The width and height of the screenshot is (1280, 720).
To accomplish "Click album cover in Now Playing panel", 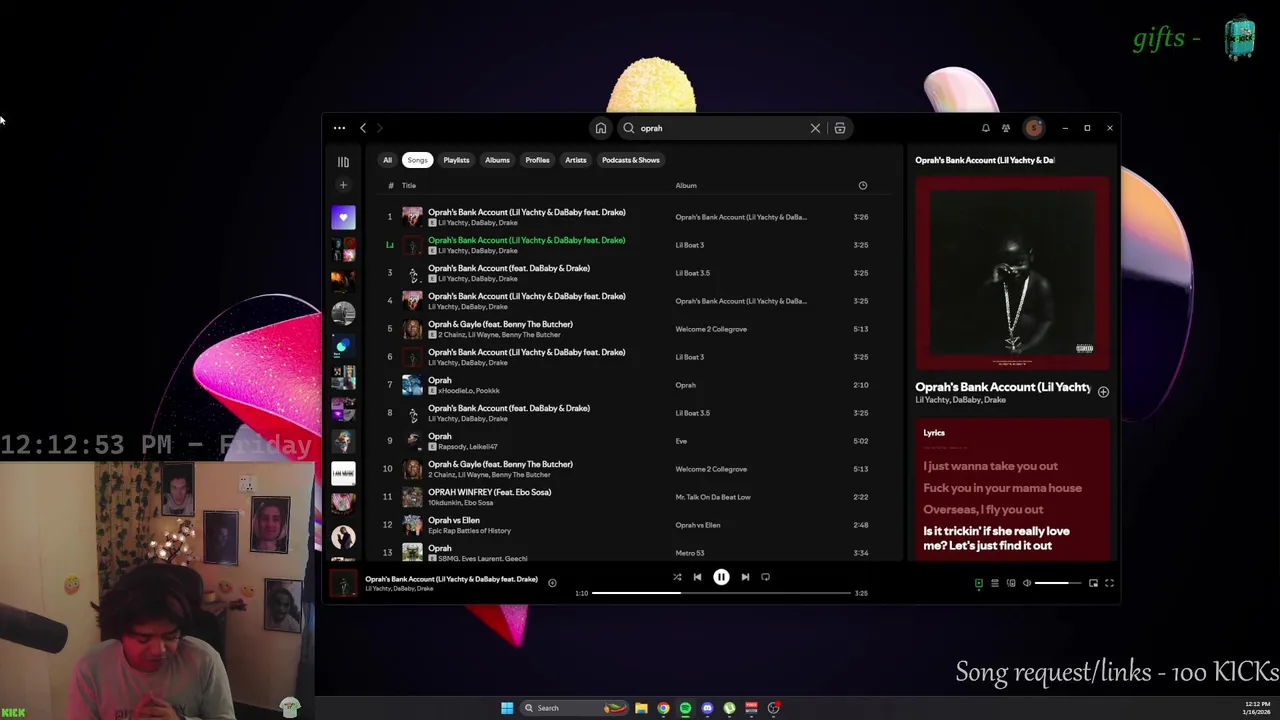I will (x=1012, y=273).
